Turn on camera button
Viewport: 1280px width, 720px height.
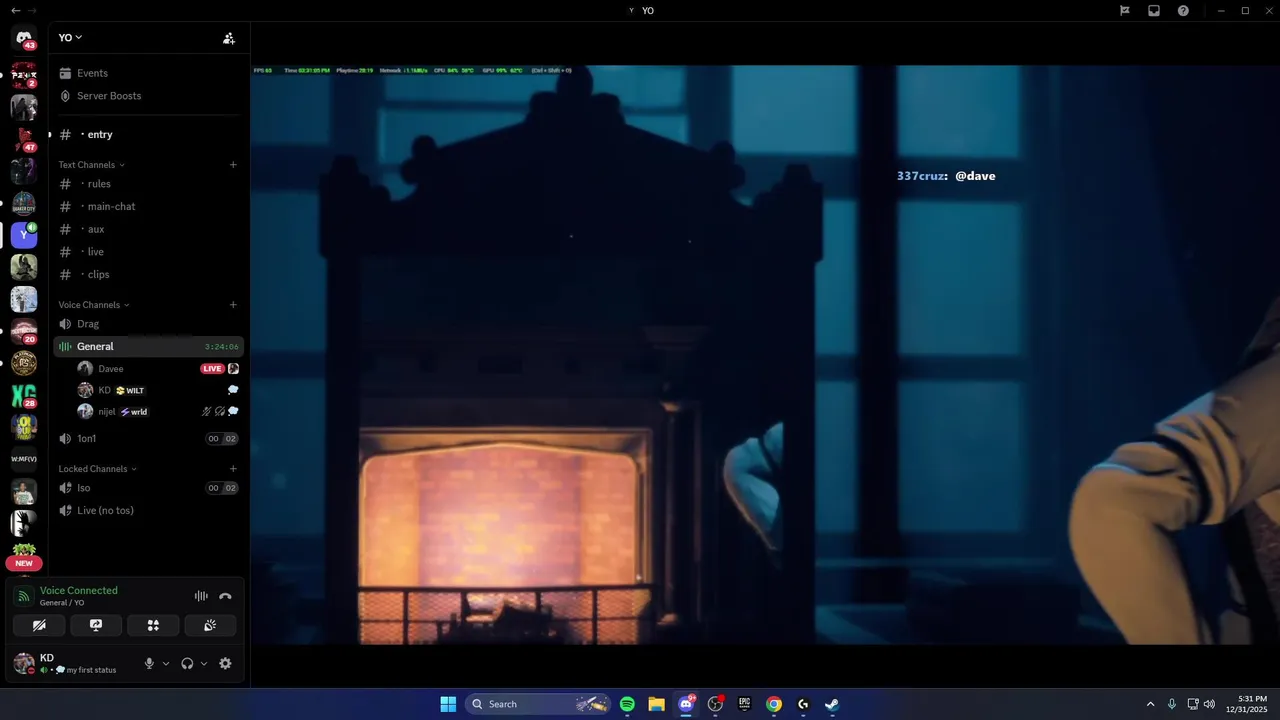(x=39, y=625)
